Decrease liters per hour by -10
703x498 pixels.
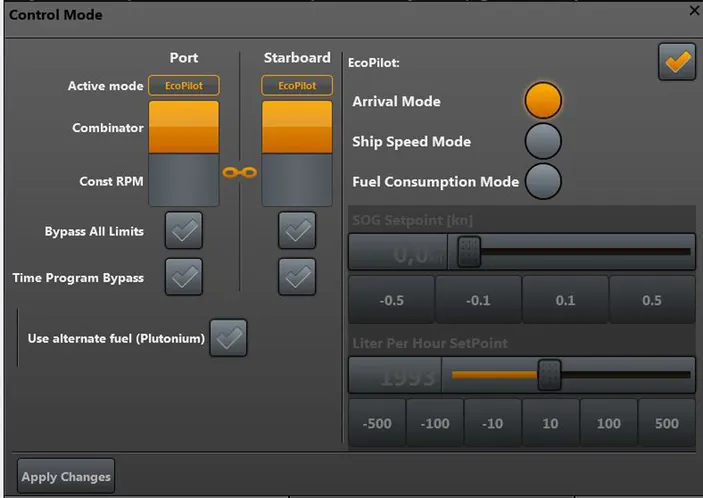pos(493,423)
